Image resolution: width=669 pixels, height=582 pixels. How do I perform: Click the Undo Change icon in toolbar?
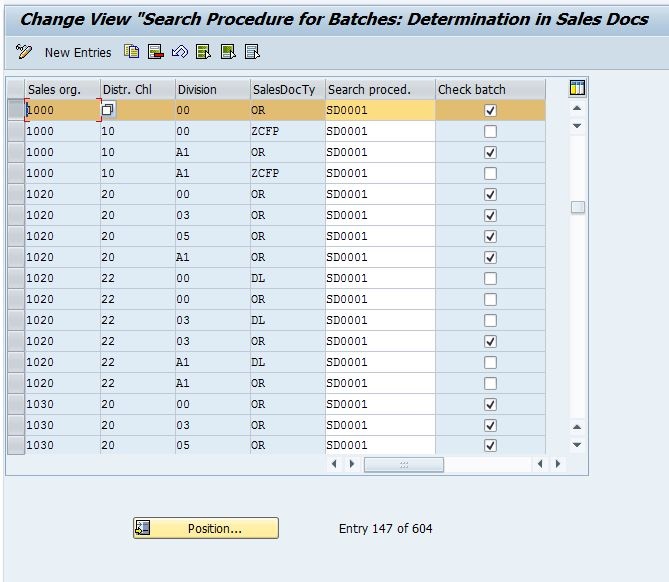[180, 52]
